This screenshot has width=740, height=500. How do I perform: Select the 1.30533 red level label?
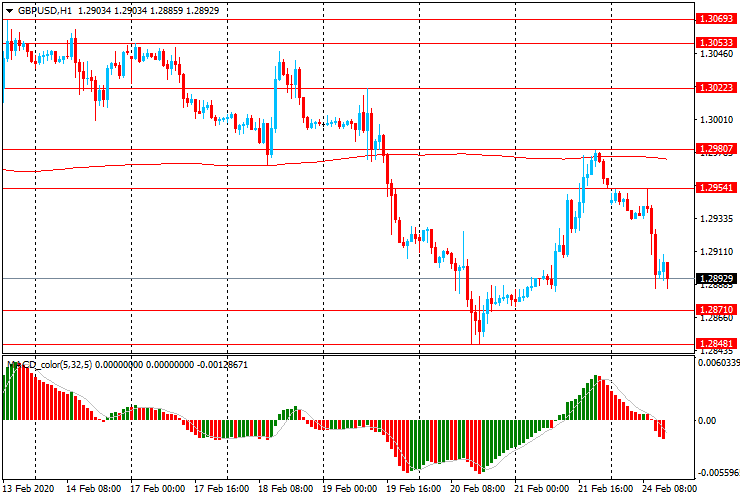click(716, 42)
